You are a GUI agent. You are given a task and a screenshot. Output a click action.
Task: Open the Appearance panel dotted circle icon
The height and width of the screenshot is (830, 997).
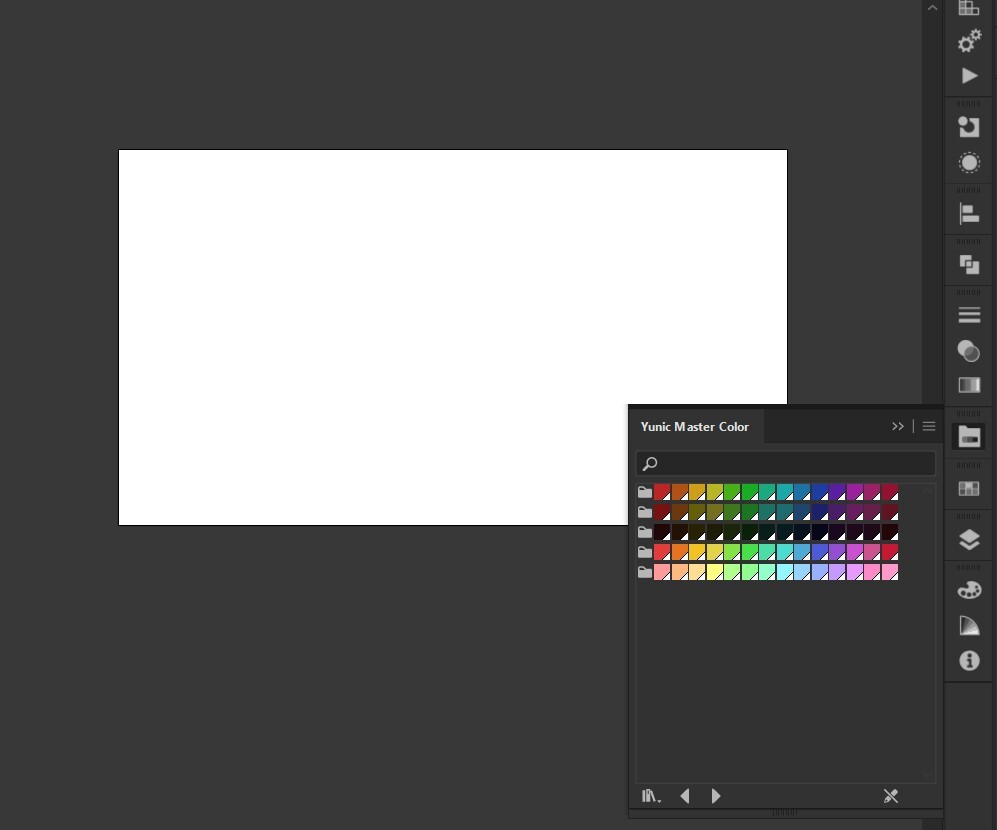point(969,163)
